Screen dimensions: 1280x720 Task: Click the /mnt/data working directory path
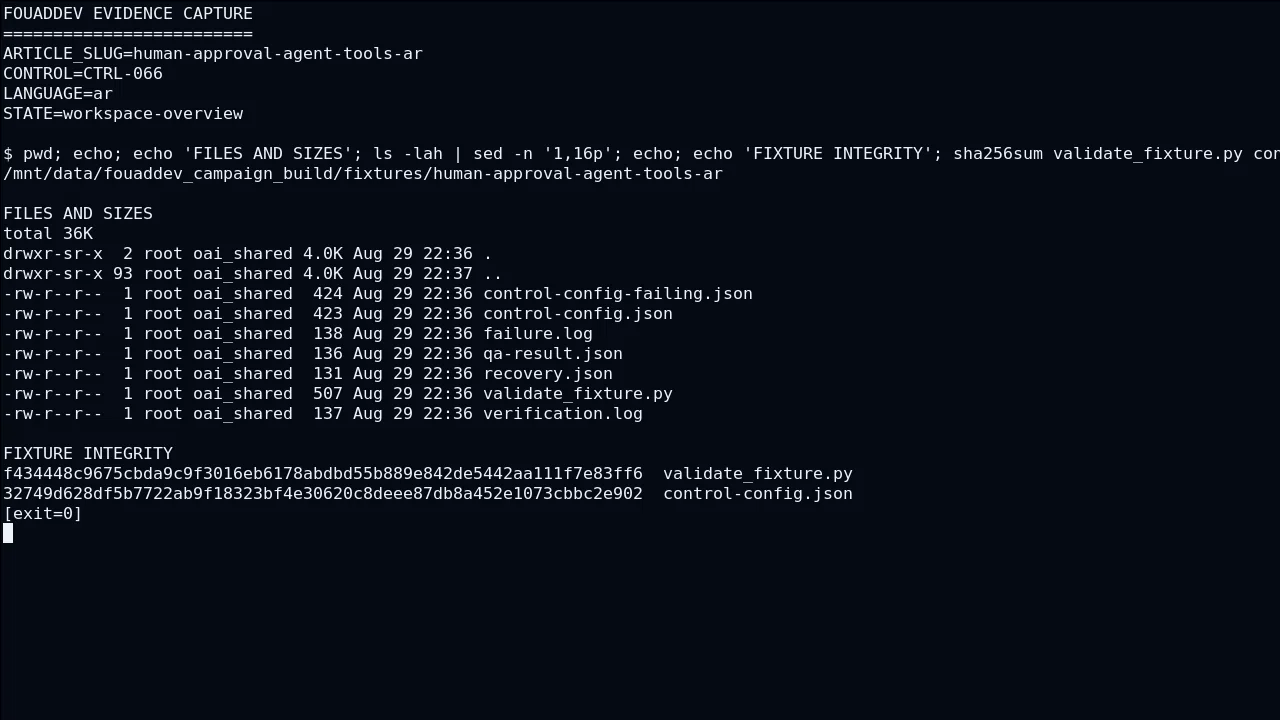(363, 173)
